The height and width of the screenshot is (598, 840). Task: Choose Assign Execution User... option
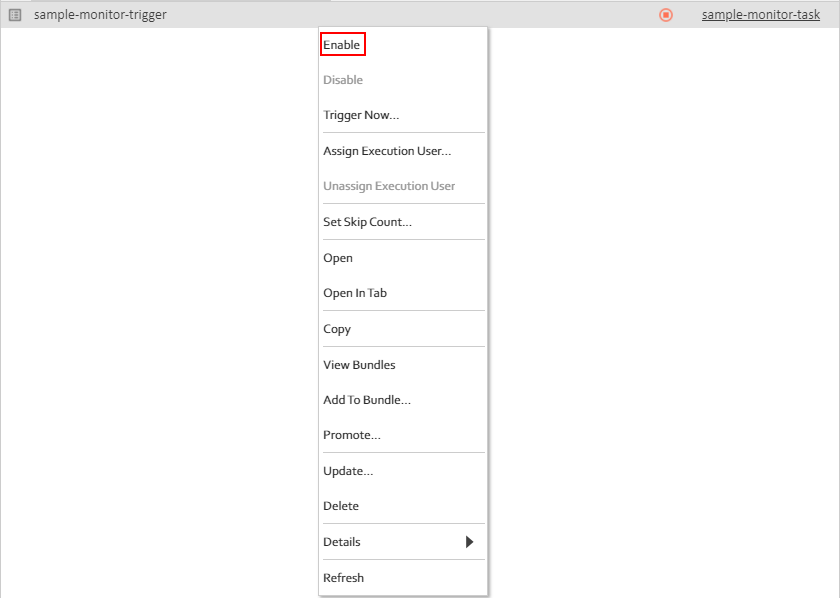coord(387,151)
